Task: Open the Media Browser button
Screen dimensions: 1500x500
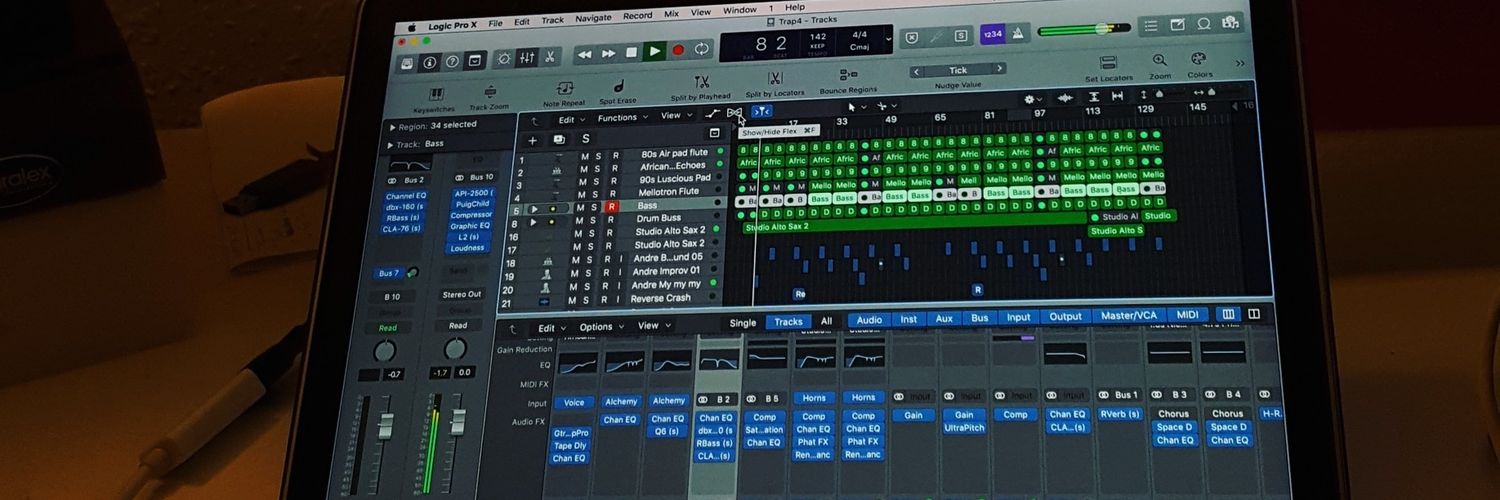Action: (x=1230, y=23)
